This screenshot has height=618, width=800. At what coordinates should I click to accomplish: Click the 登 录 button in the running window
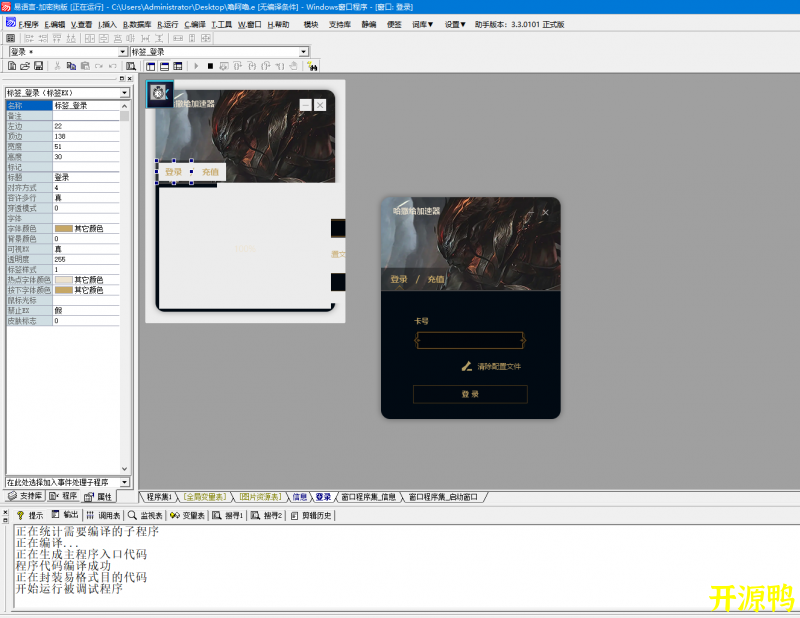(470, 394)
